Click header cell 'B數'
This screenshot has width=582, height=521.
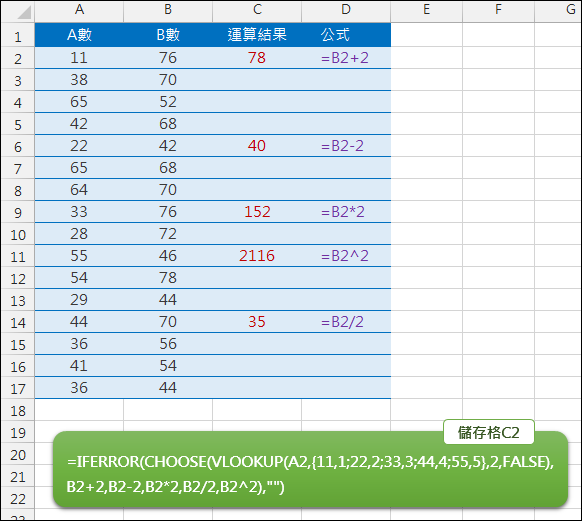coord(168,35)
